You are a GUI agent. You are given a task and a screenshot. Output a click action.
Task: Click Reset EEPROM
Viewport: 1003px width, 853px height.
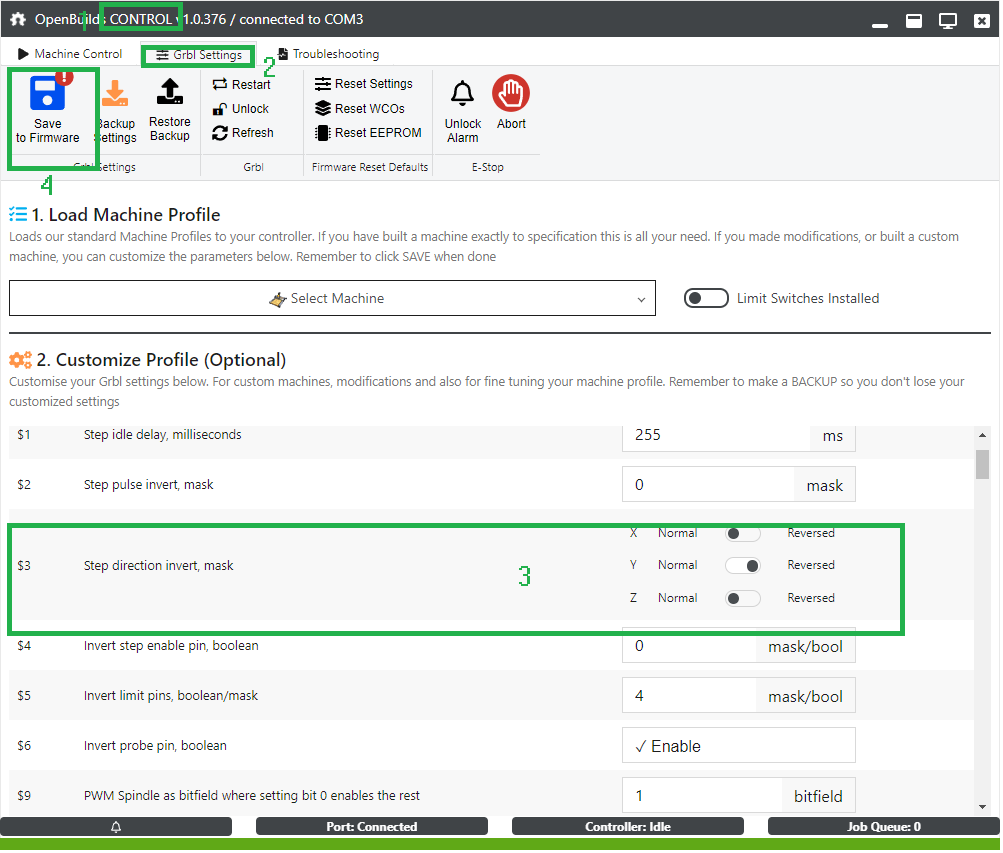[368, 133]
